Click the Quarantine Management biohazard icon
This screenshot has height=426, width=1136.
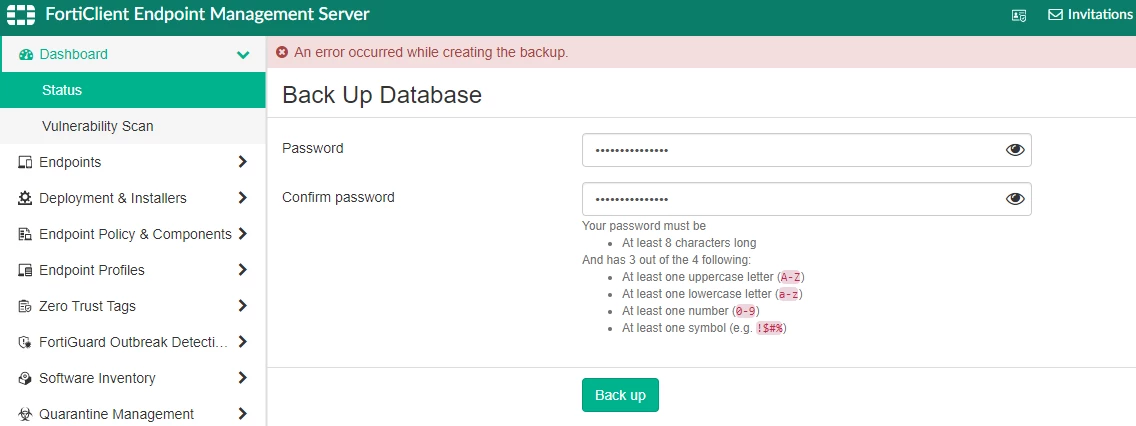25,414
